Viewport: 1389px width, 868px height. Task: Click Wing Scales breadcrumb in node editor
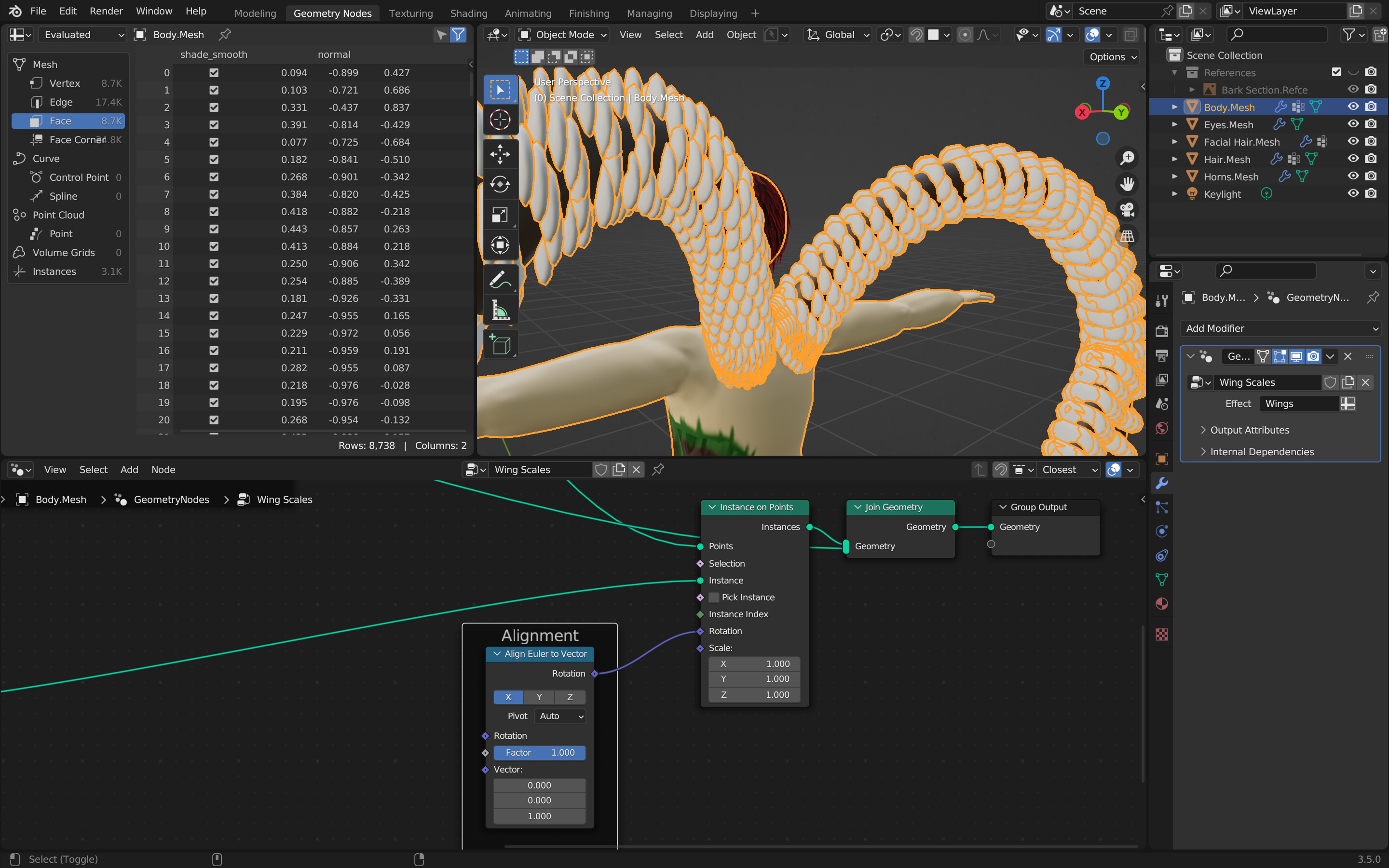pos(284,500)
